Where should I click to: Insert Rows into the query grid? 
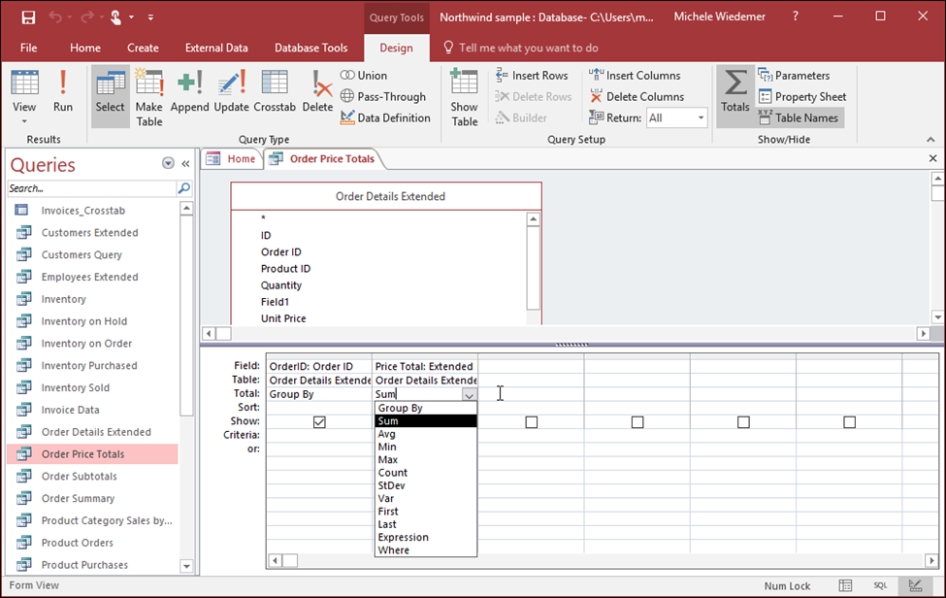[532, 75]
